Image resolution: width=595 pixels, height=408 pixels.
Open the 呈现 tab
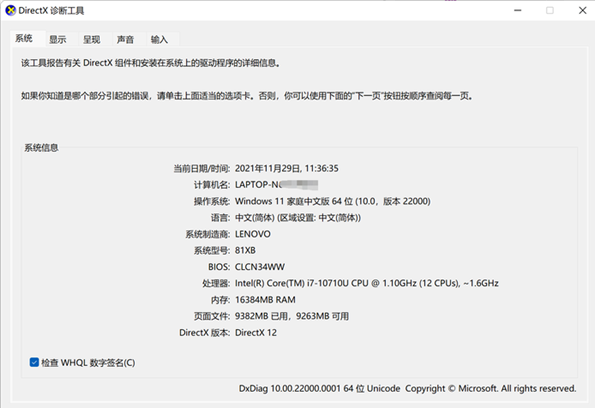pos(92,39)
